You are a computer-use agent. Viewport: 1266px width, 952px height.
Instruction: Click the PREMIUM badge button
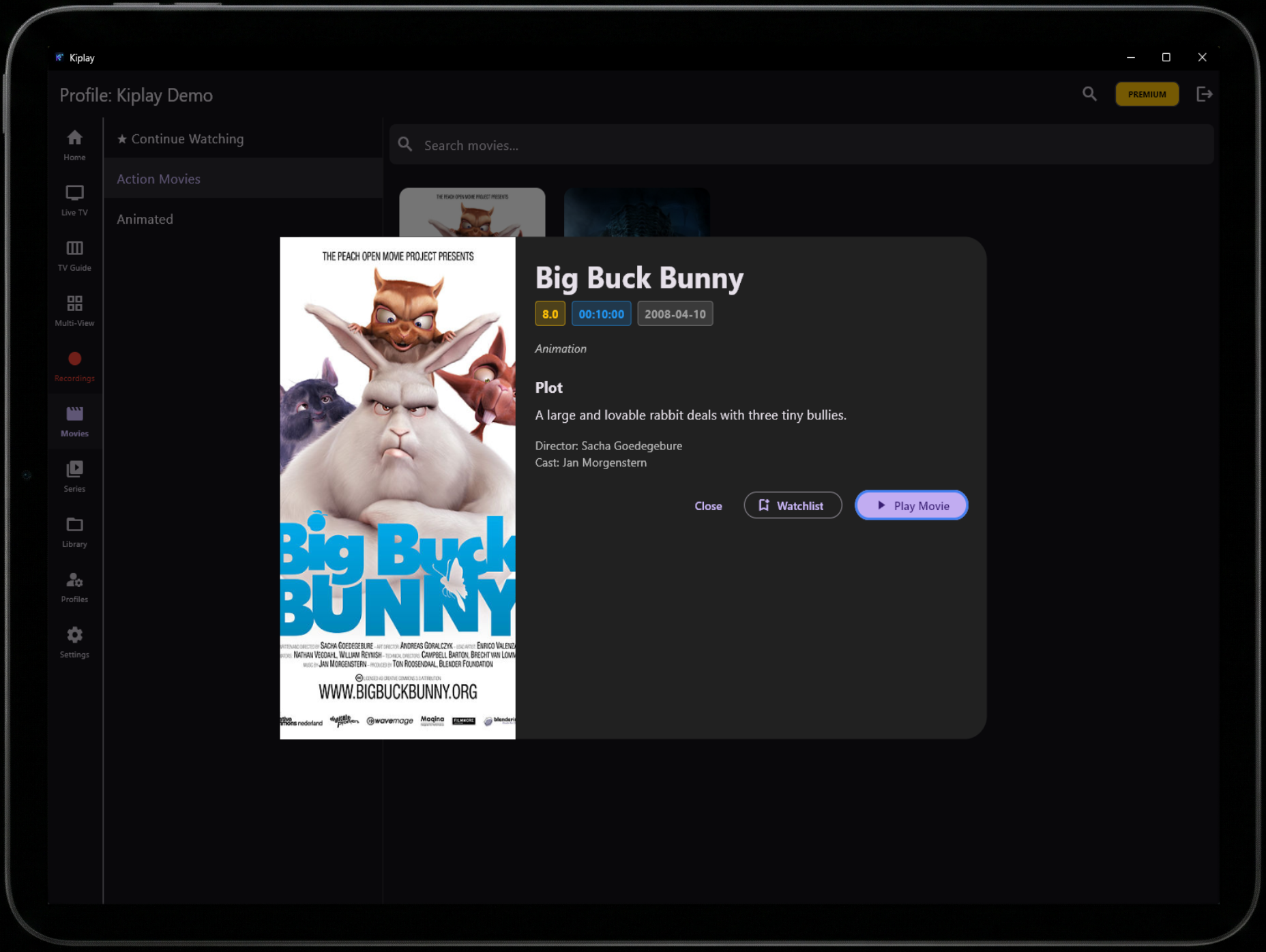click(x=1147, y=94)
